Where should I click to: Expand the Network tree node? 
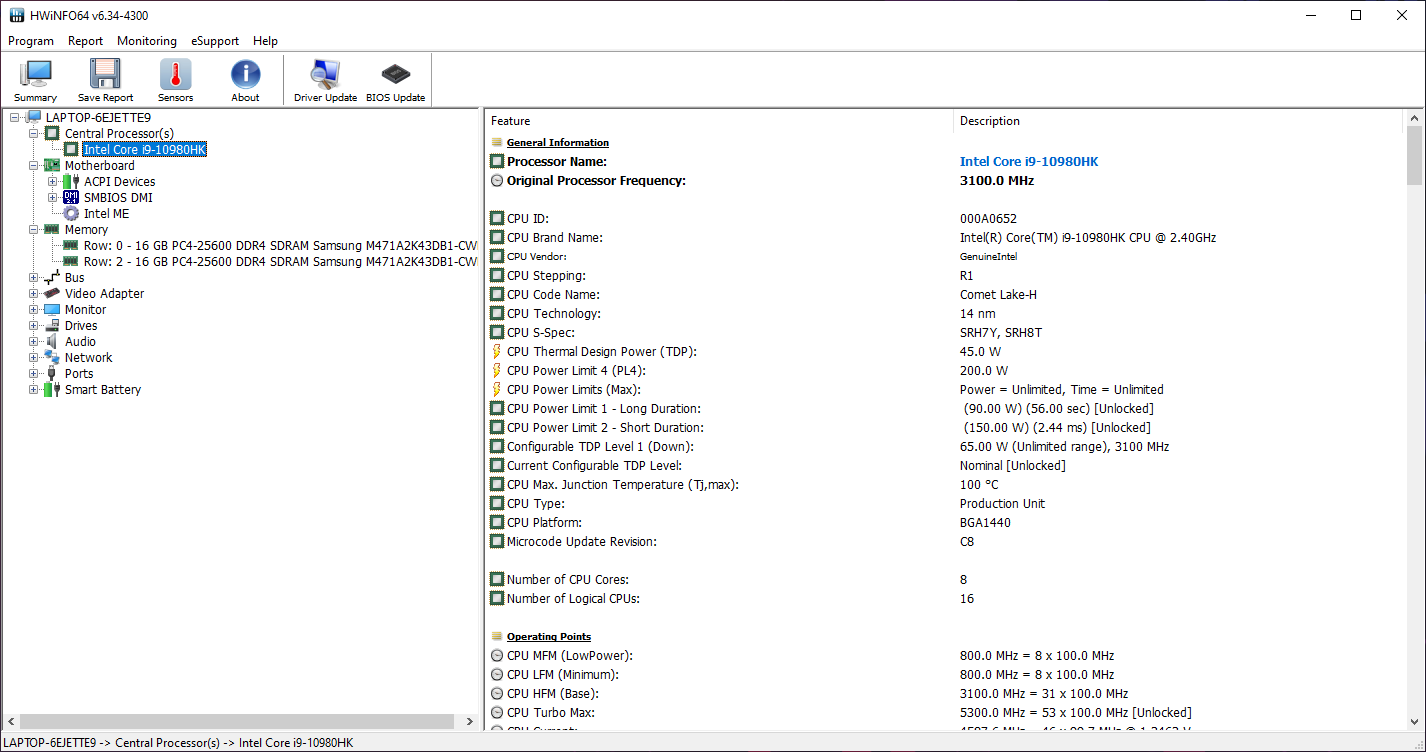click(34, 358)
